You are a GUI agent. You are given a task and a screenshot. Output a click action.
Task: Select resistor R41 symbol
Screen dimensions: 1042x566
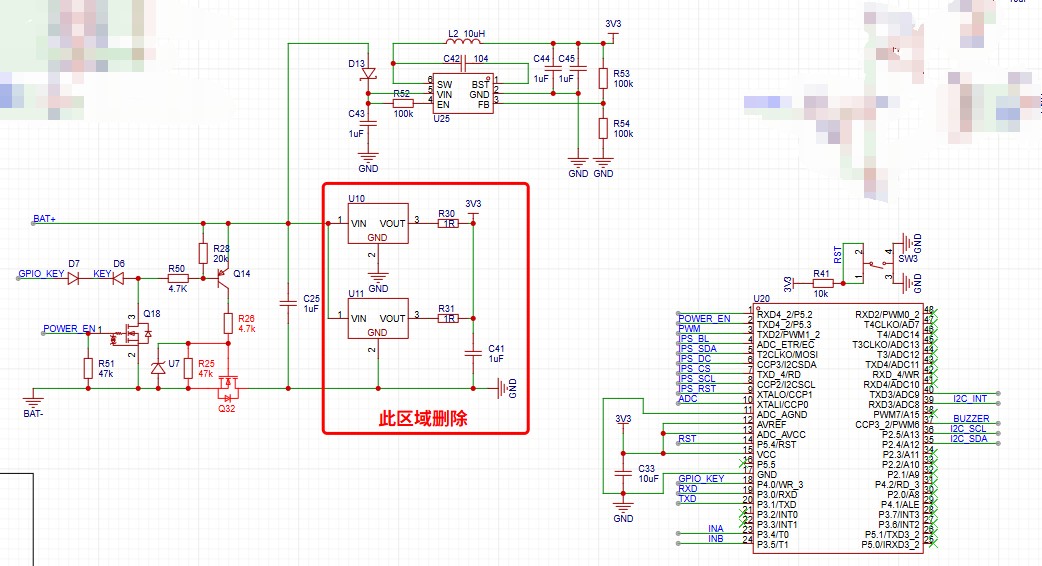tap(823, 283)
